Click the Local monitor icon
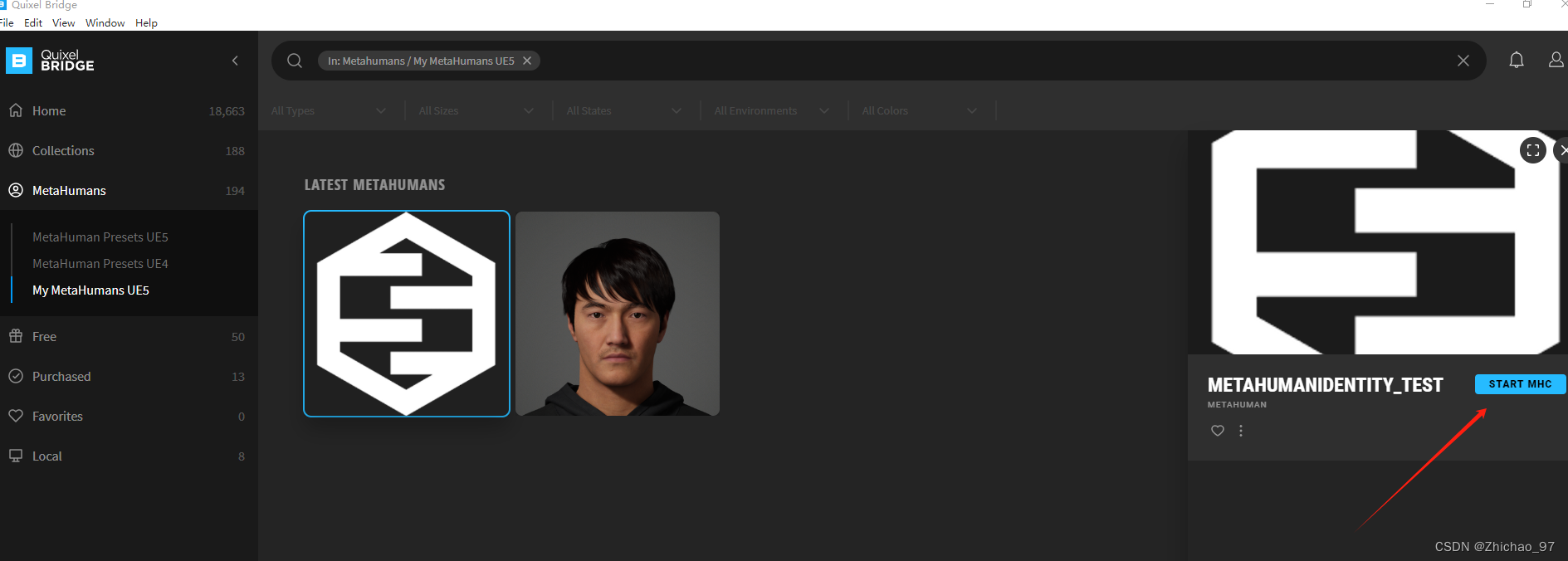This screenshot has height=561, width=1568. 16,456
